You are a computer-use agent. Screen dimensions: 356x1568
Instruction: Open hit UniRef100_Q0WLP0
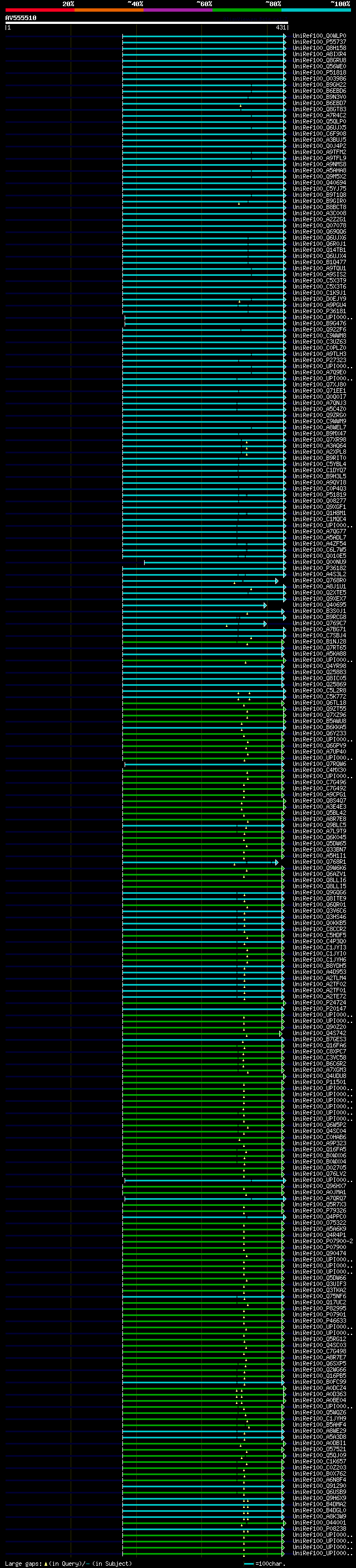pyautogui.click(x=319, y=36)
